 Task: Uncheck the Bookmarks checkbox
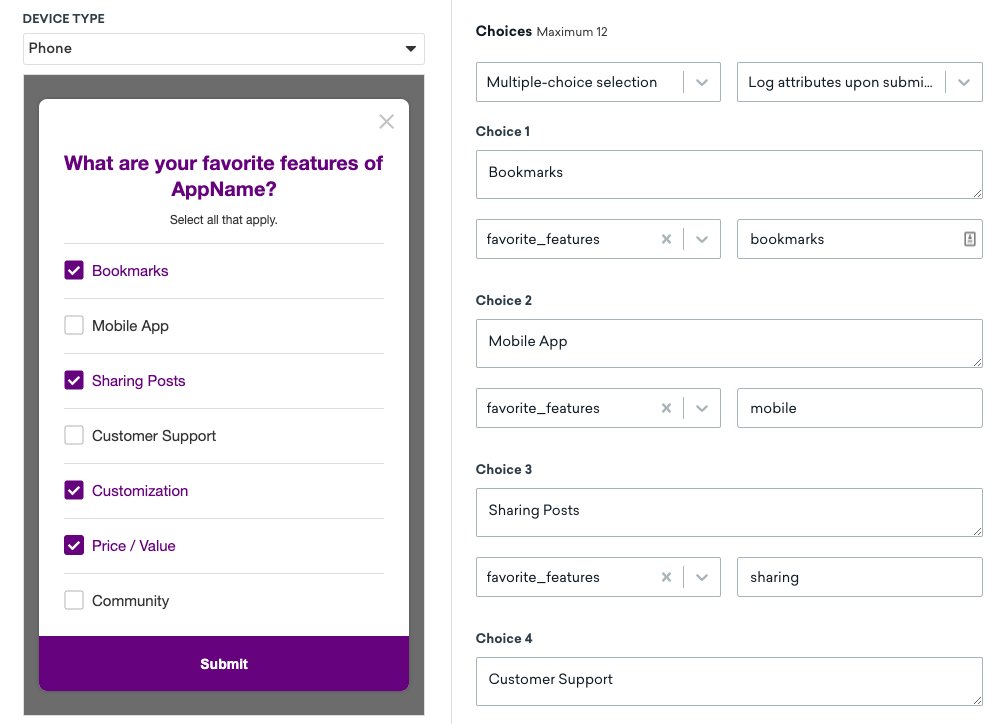point(74,271)
